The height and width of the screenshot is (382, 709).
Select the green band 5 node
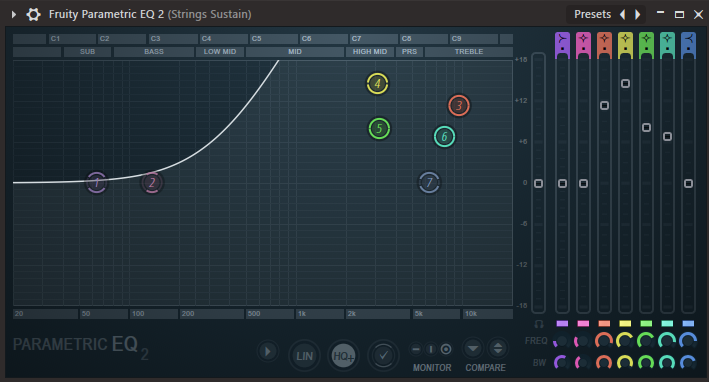click(379, 129)
